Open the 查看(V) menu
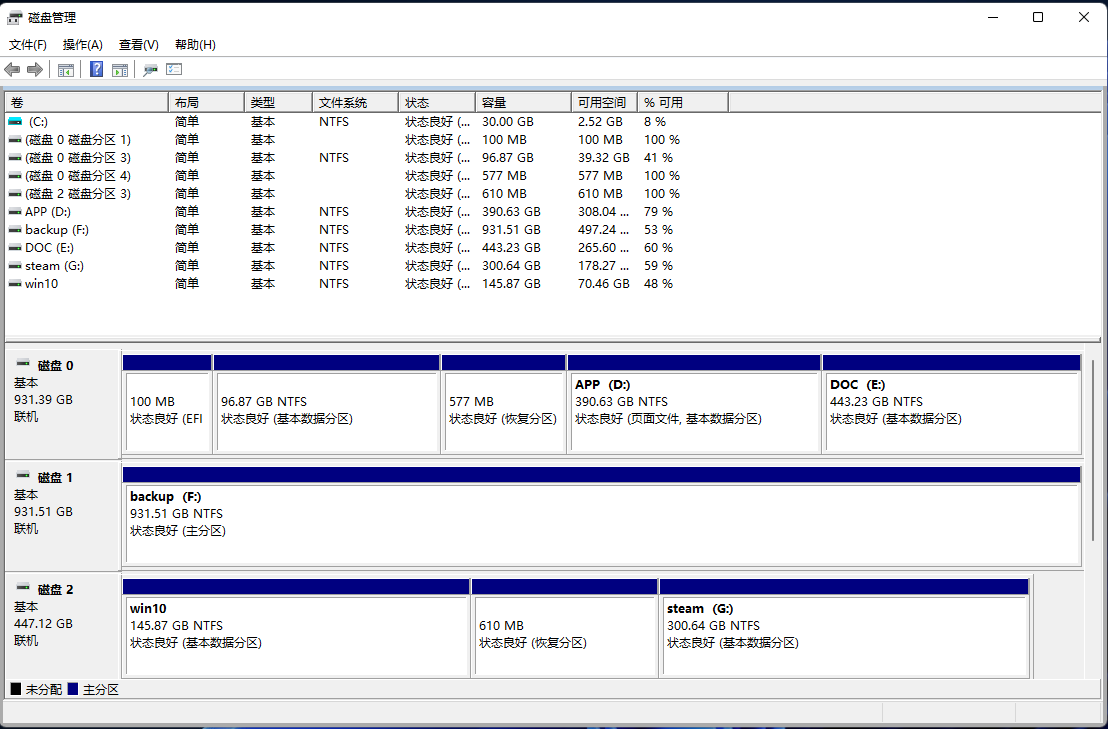The height and width of the screenshot is (729, 1108). 138,45
